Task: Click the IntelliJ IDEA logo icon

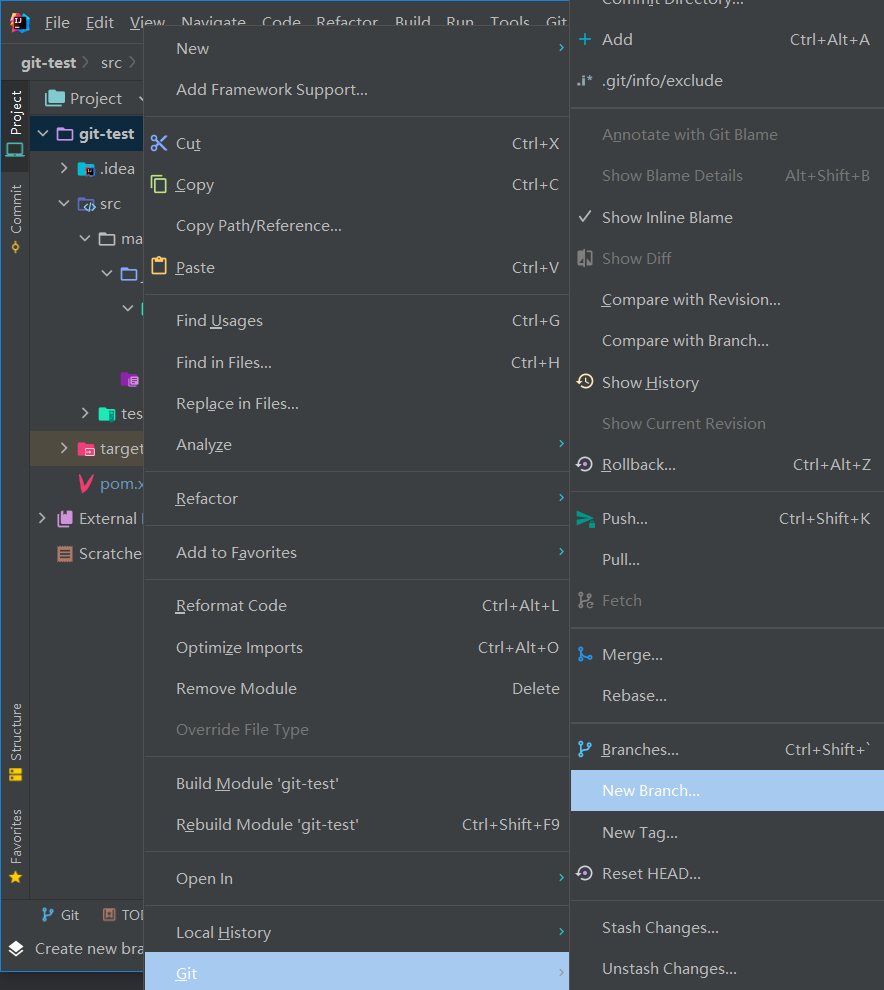Action: pos(20,22)
